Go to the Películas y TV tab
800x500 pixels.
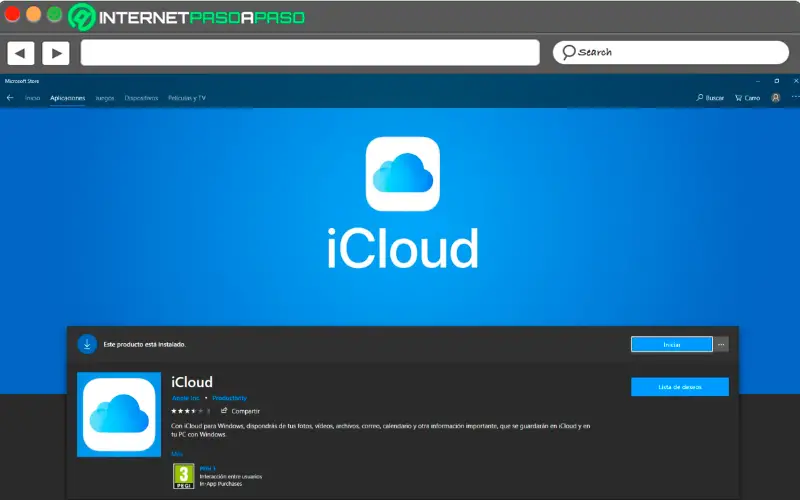[x=187, y=98]
